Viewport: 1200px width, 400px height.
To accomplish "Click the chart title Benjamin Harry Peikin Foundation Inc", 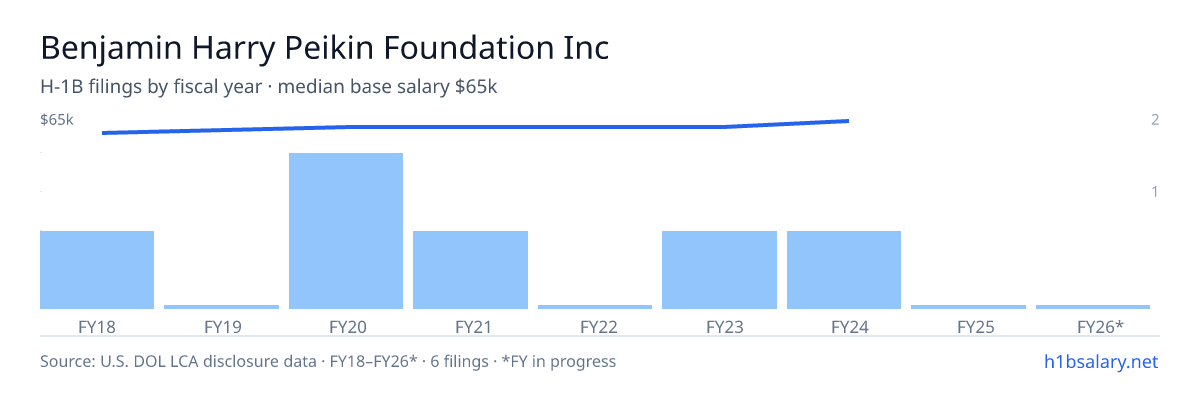I will click(x=324, y=48).
